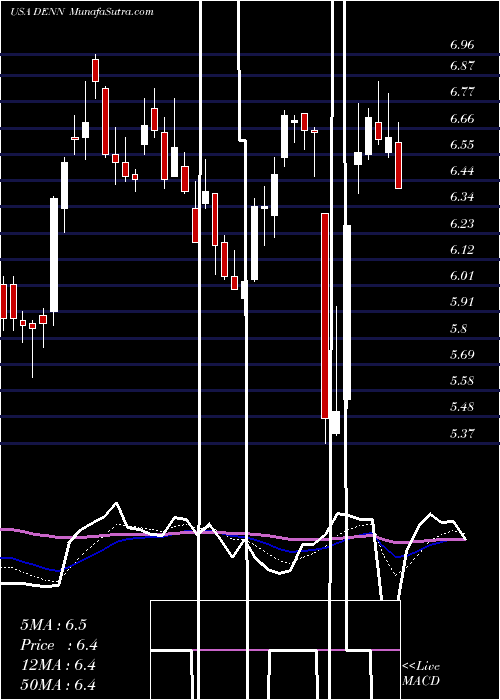Select the last red candle at chart's right end
The height and width of the screenshot is (700, 500).
(398, 165)
